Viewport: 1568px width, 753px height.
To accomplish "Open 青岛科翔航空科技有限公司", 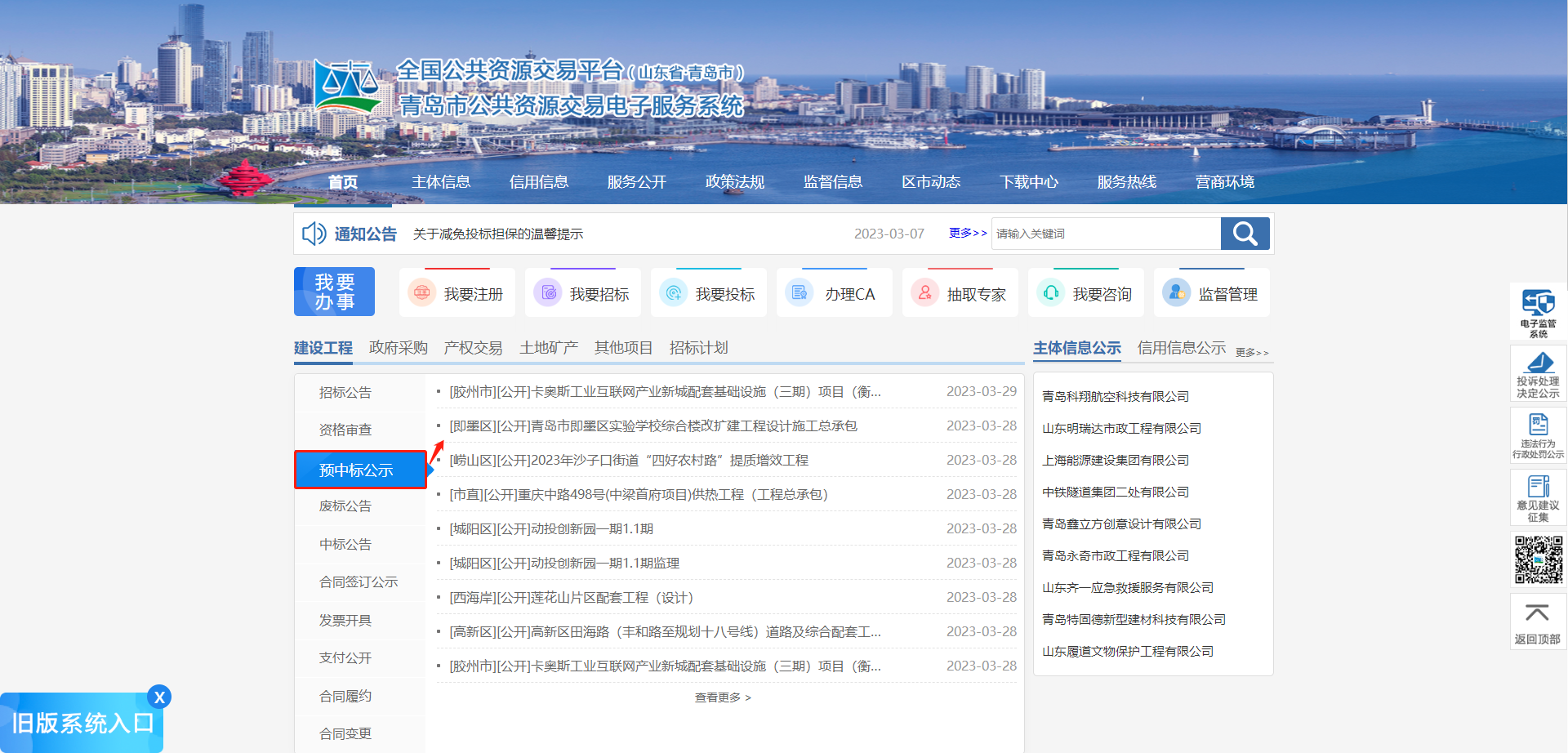I will (x=1116, y=397).
